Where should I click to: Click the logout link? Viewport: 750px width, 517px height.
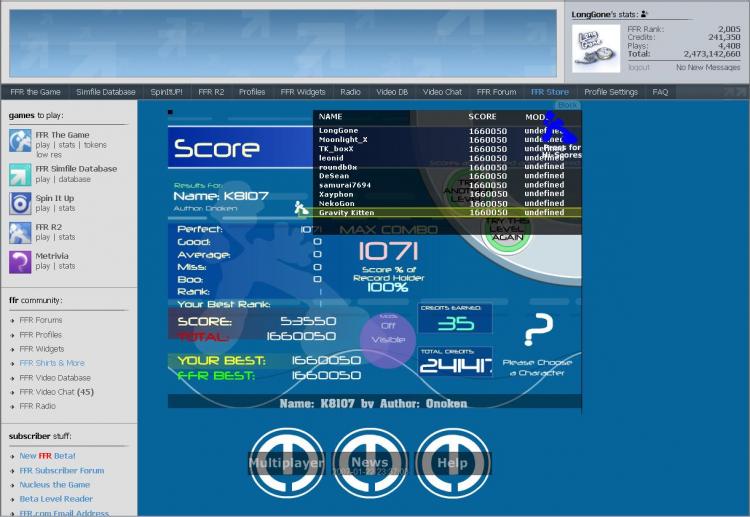click(x=638, y=67)
